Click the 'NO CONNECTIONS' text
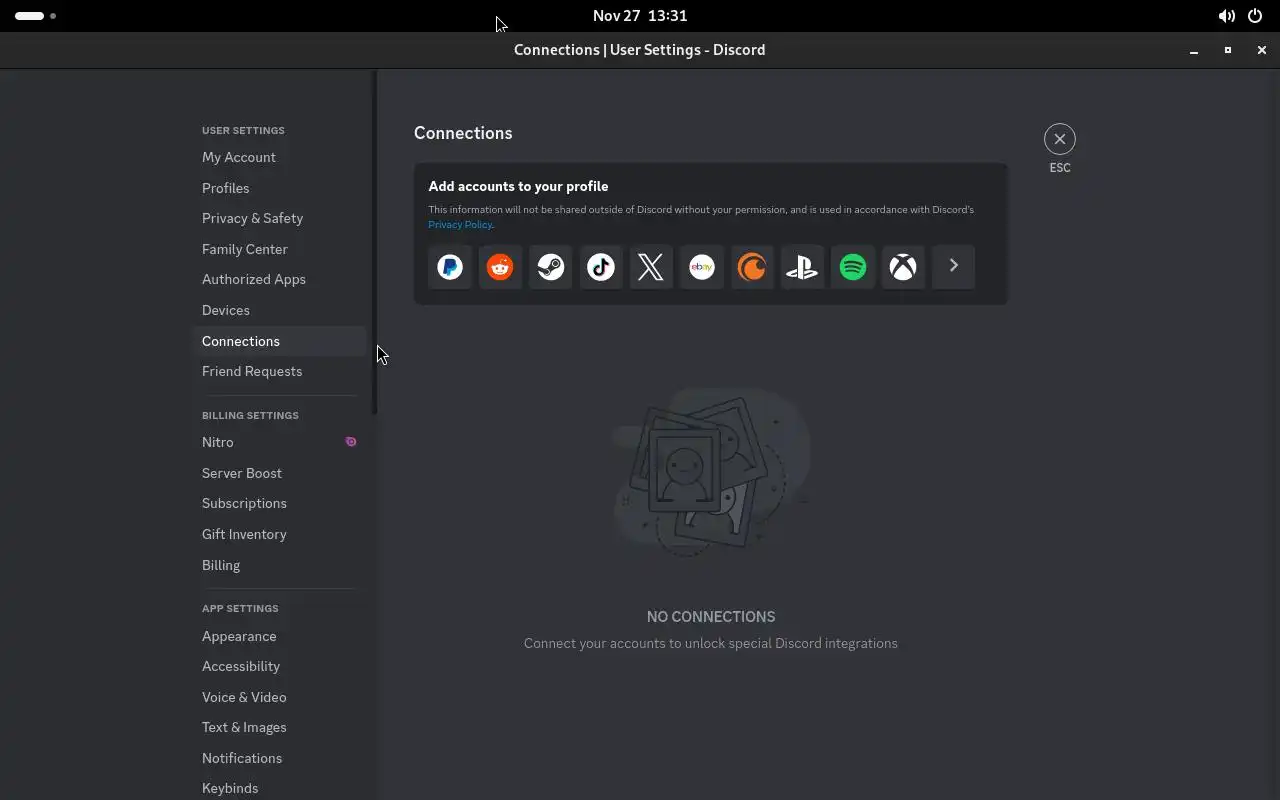Screen dimensions: 1280x800 [711, 617]
